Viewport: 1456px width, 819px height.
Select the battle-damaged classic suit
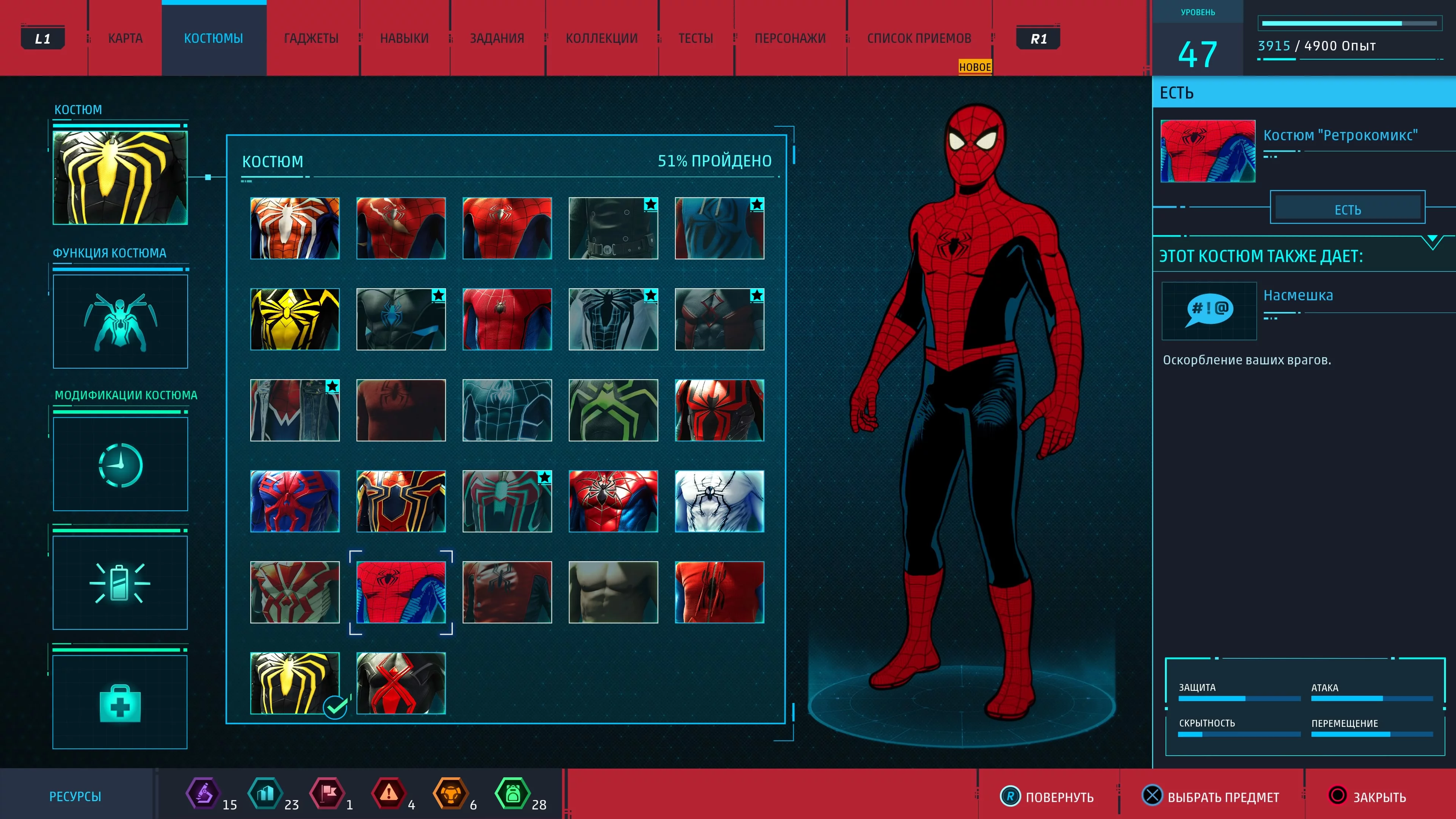401,228
